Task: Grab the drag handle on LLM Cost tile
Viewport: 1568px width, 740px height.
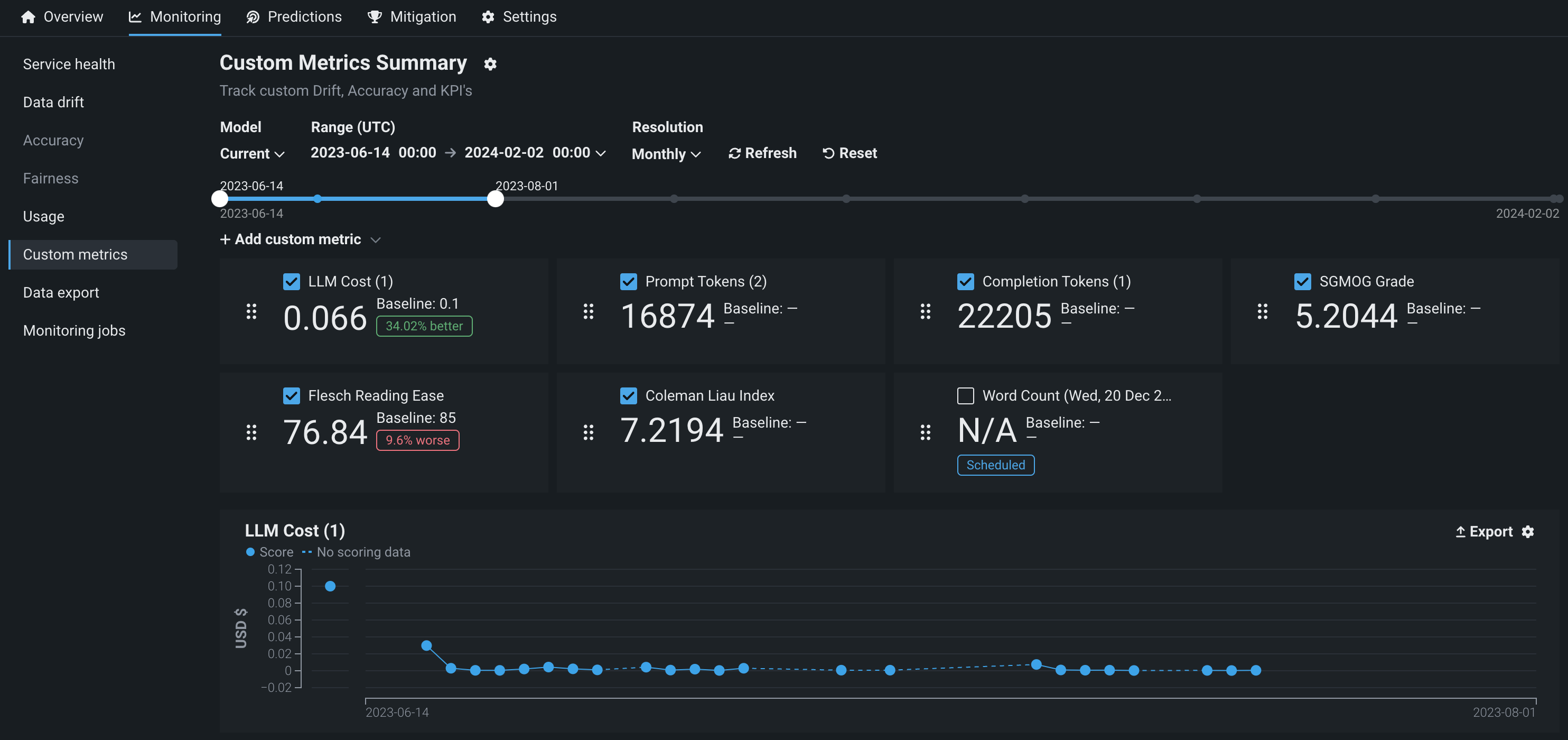Action: click(x=251, y=312)
